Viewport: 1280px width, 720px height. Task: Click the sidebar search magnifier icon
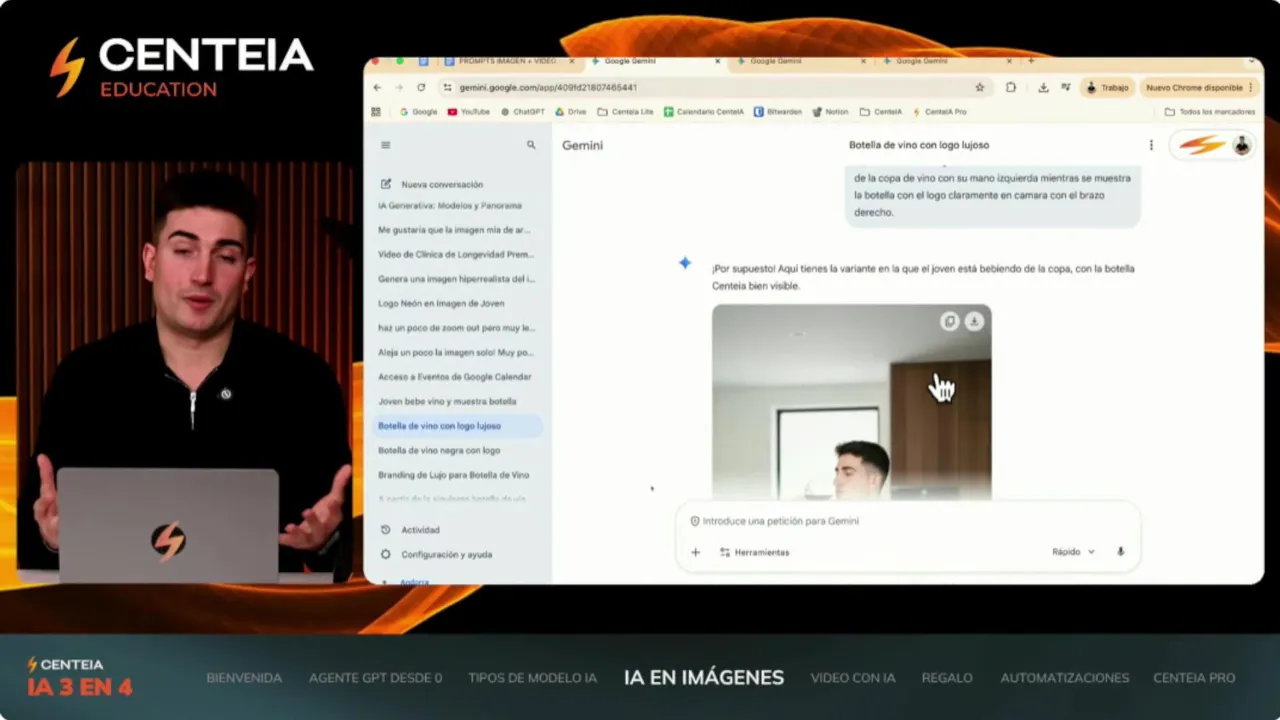click(531, 145)
